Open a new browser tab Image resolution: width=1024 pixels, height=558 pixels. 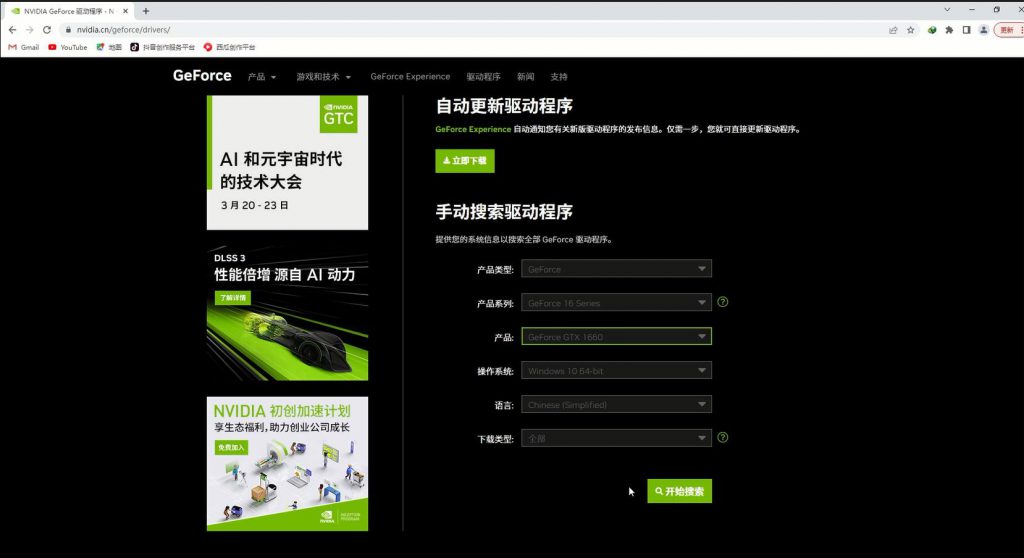(x=146, y=11)
